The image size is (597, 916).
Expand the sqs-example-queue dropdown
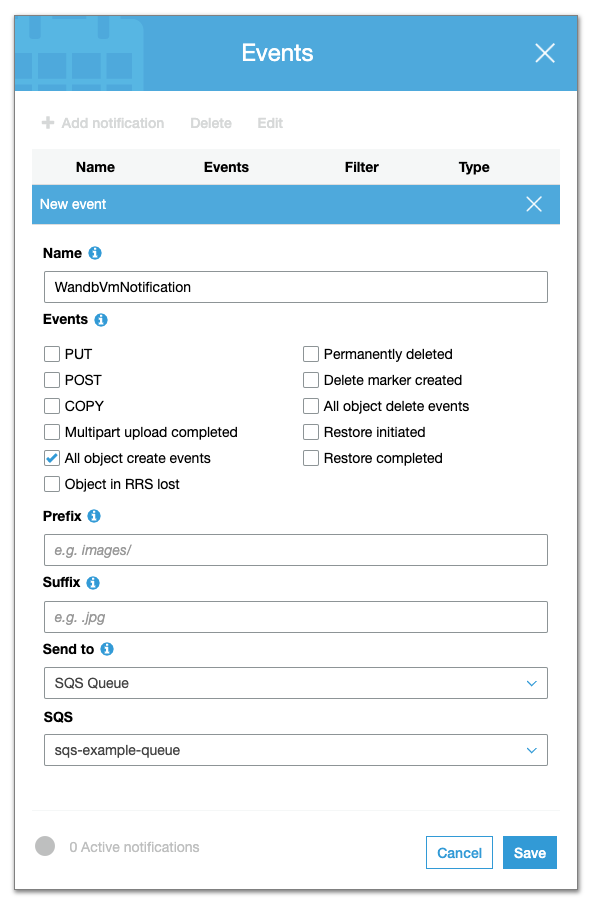[x=295, y=750]
